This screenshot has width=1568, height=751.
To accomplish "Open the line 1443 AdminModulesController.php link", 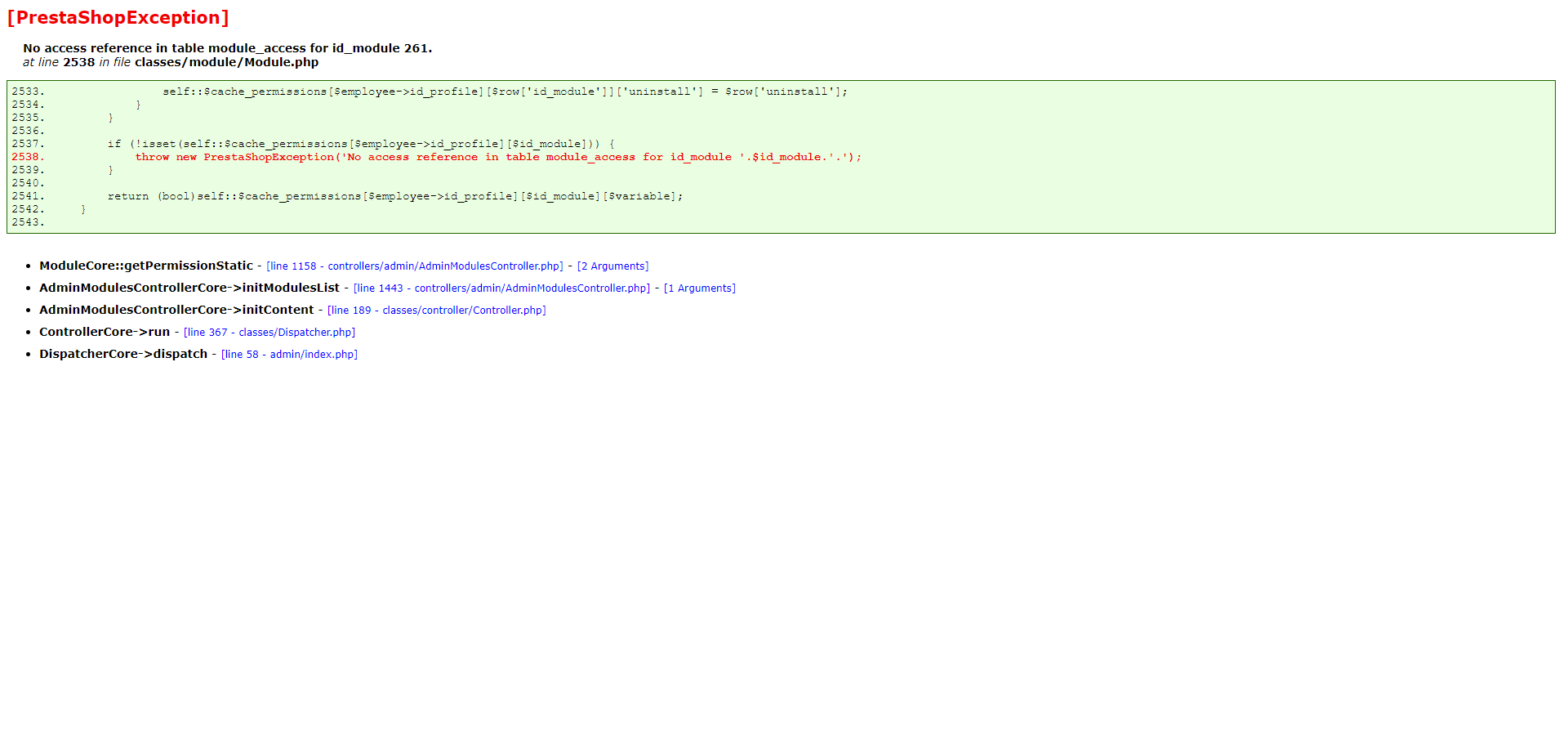I will pos(501,288).
